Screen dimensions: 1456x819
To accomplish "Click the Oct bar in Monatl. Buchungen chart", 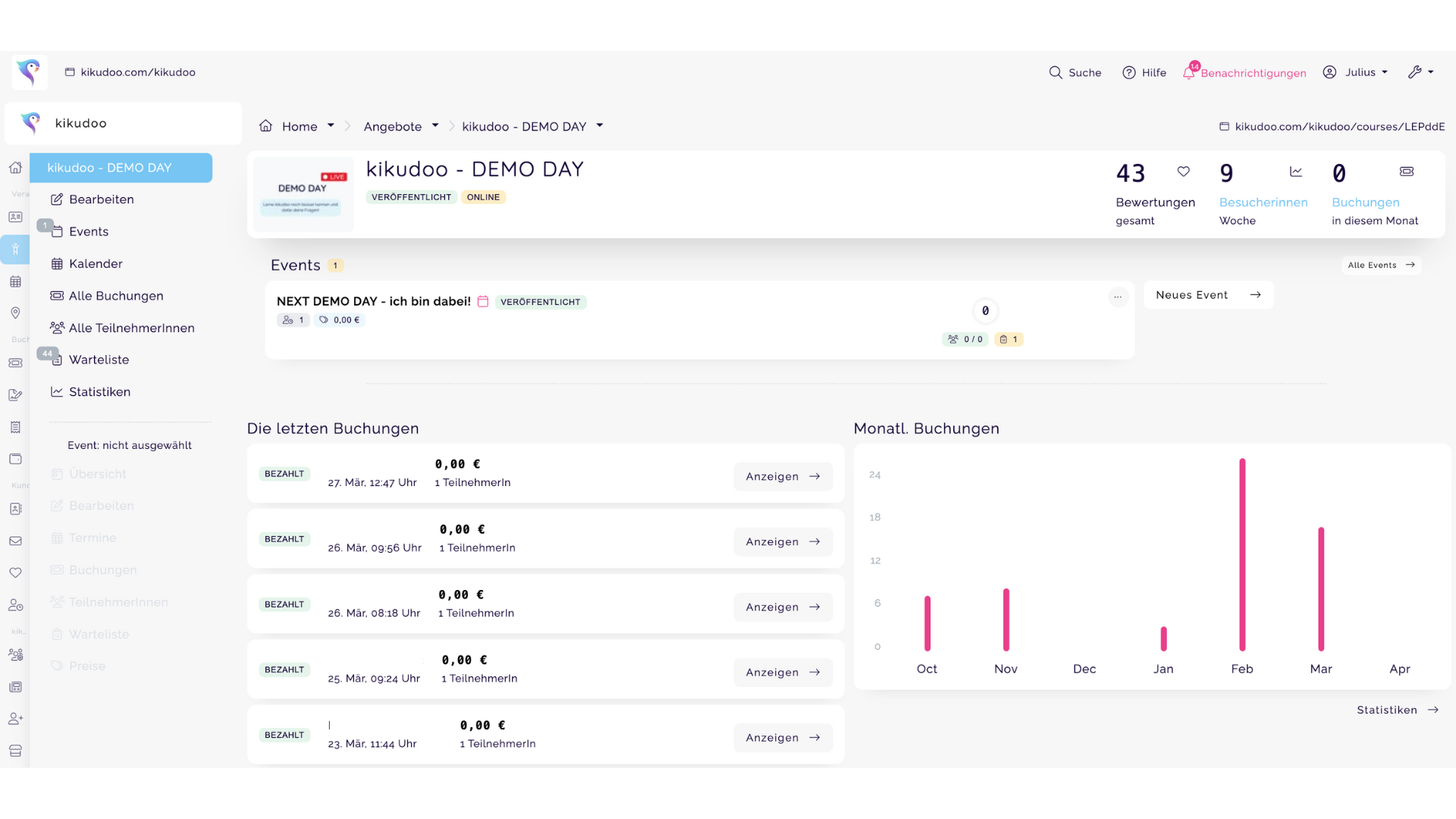I will coord(927,623).
